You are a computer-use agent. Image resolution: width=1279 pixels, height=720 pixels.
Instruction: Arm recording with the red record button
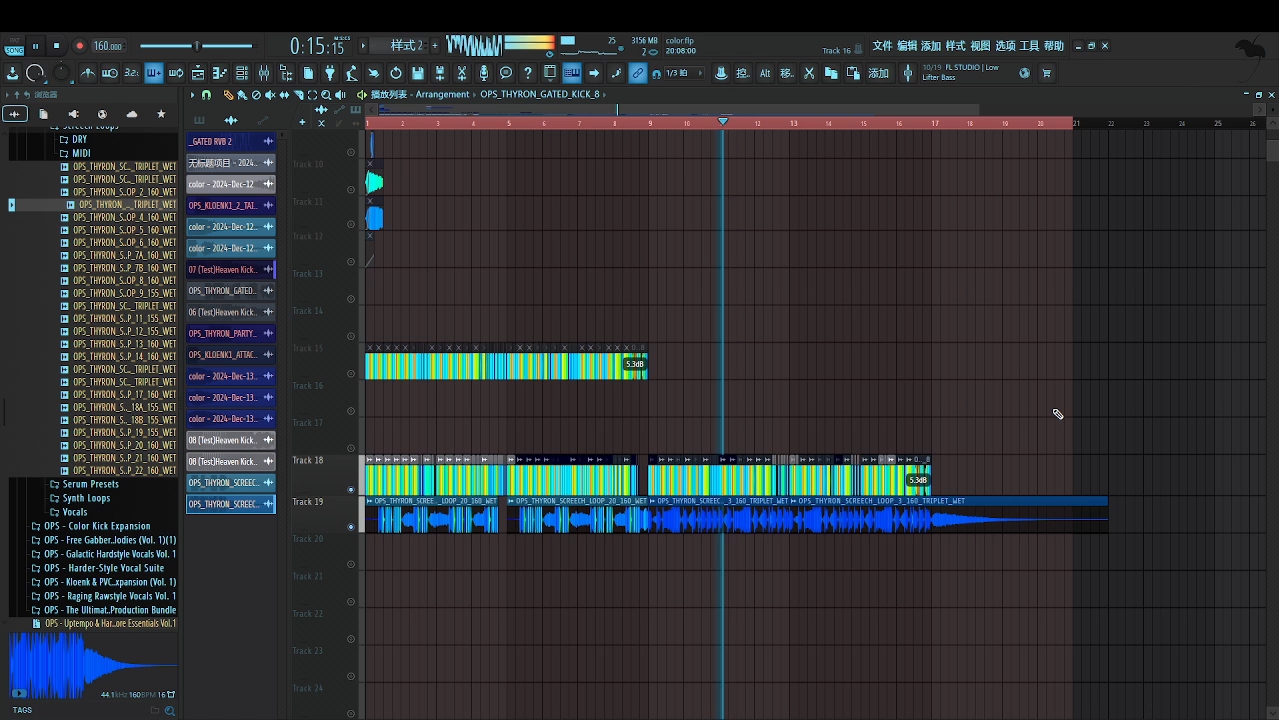[x=80, y=46]
